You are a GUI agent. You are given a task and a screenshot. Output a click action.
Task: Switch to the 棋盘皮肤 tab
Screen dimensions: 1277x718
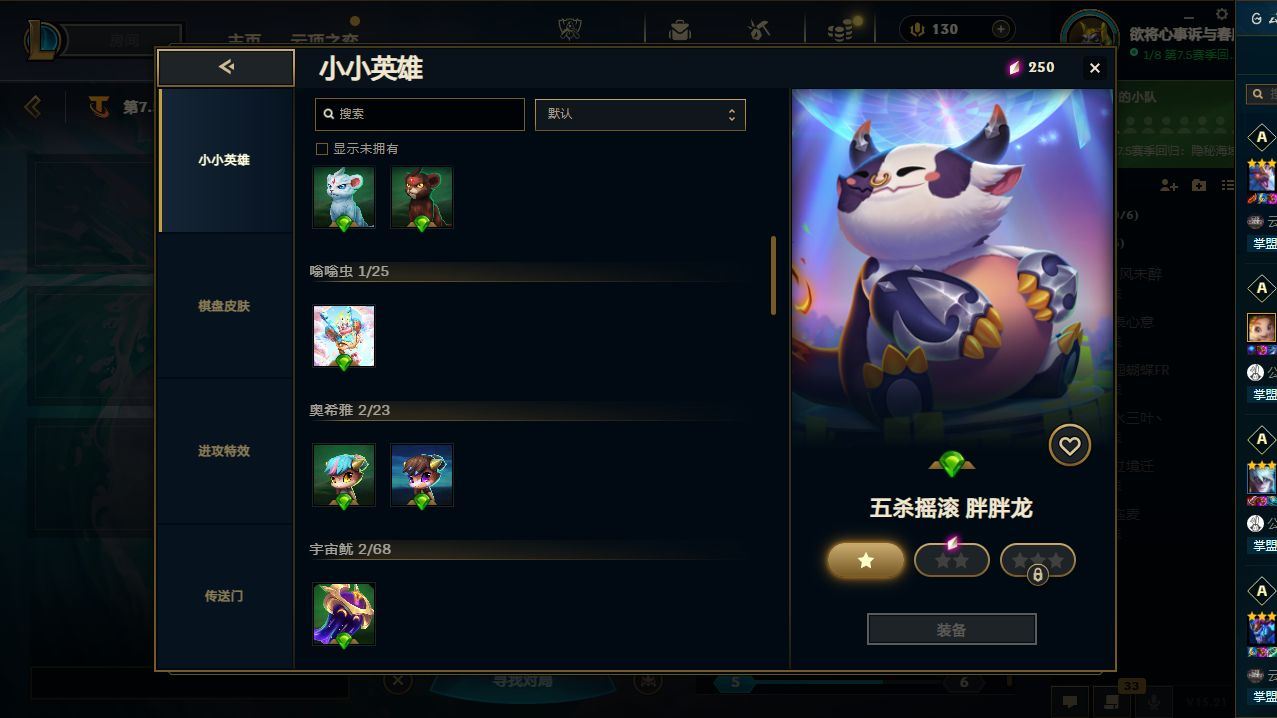(224, 306)
